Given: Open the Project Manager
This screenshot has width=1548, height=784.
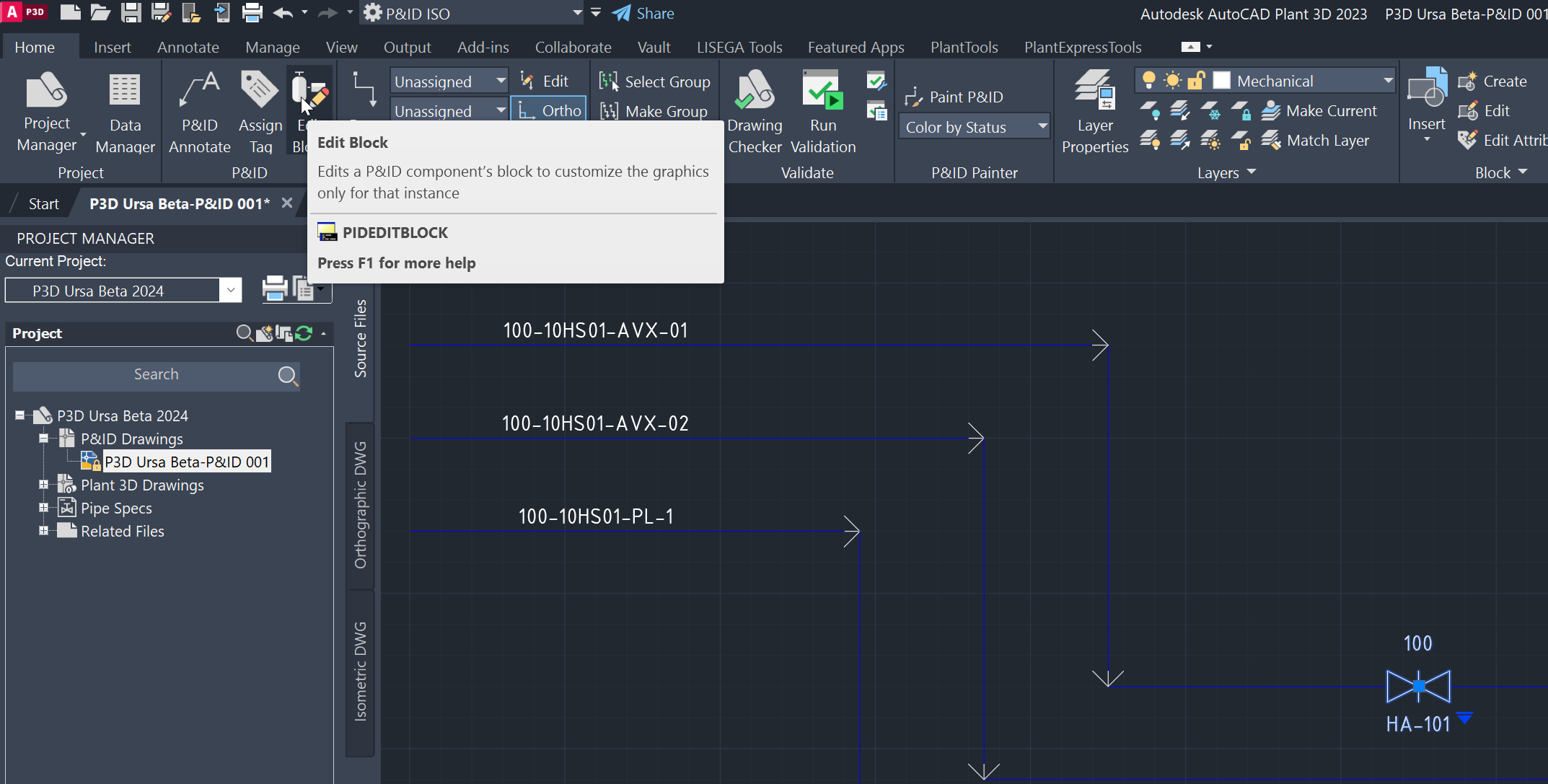Looking at the screenshot, I should pos(46,112).
